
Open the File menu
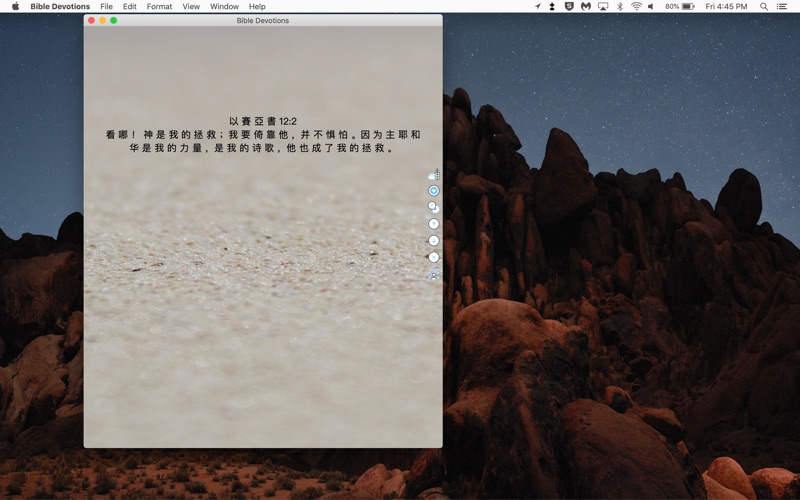106,6
